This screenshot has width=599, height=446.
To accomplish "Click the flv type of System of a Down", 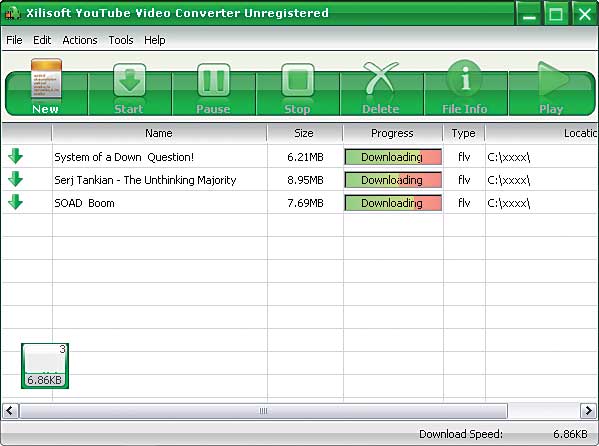I will click(464, 157).
